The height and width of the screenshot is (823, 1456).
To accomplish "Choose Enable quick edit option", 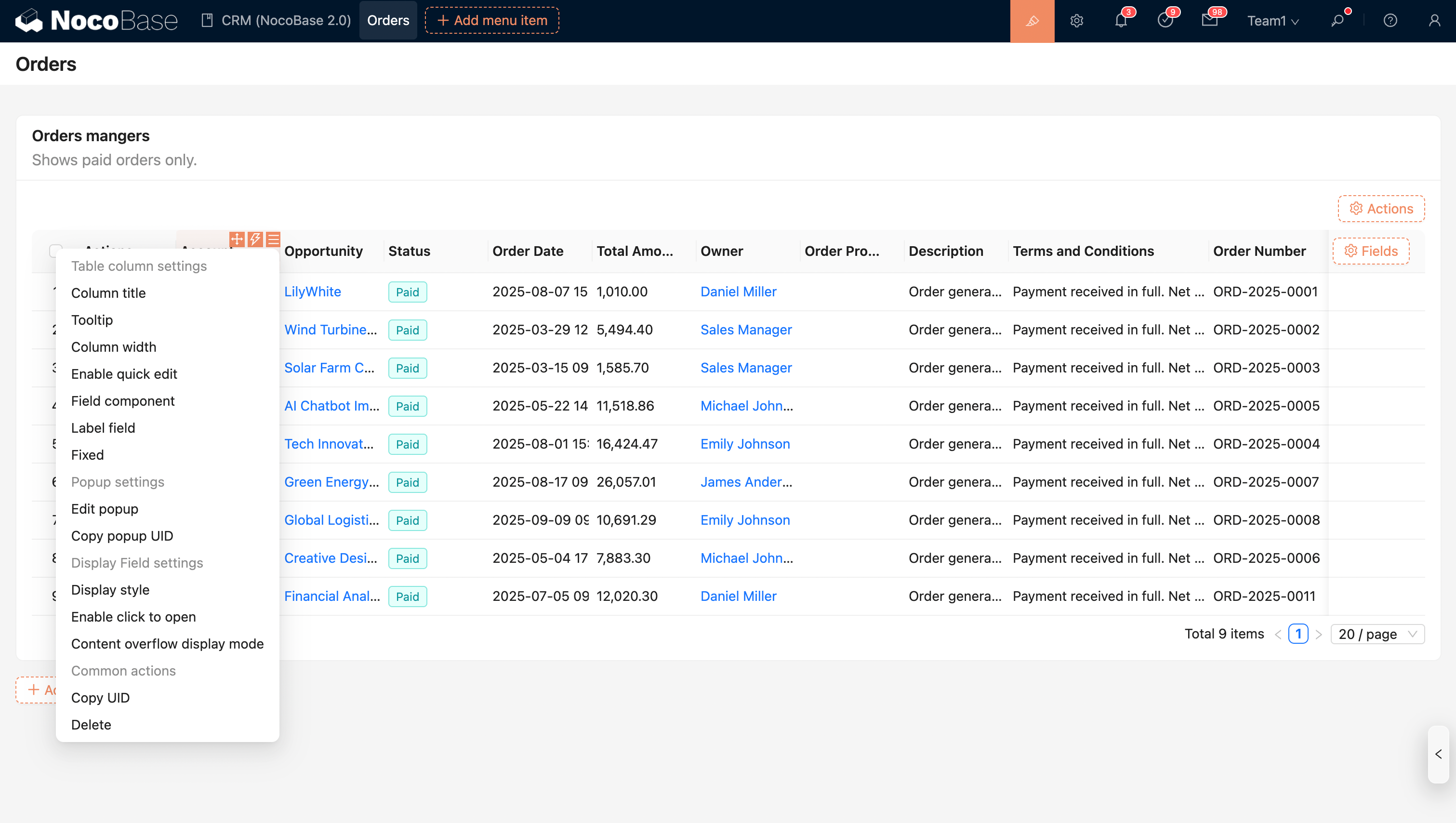I will pos(124,373).
